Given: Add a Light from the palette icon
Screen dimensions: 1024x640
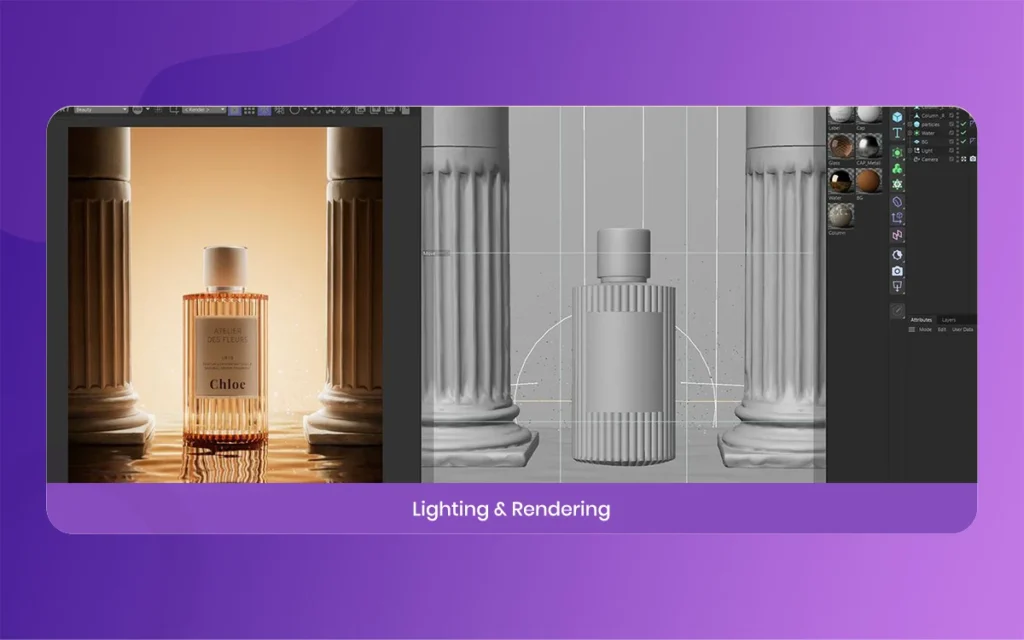Looking at the screenshot, I should 897,287.
